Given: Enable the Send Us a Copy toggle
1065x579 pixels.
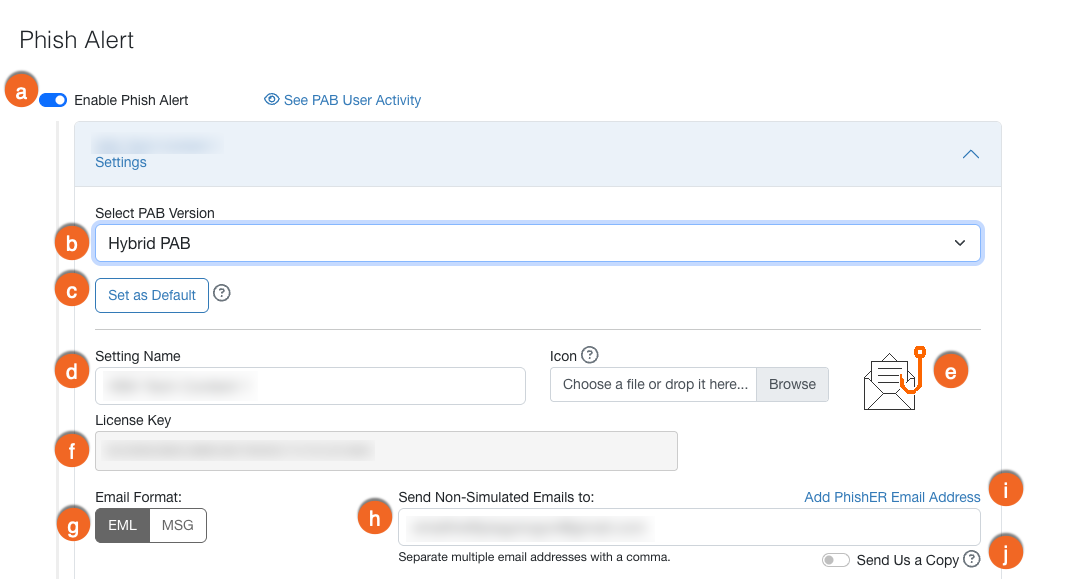Looking at the screenshot, I should 835,560.
